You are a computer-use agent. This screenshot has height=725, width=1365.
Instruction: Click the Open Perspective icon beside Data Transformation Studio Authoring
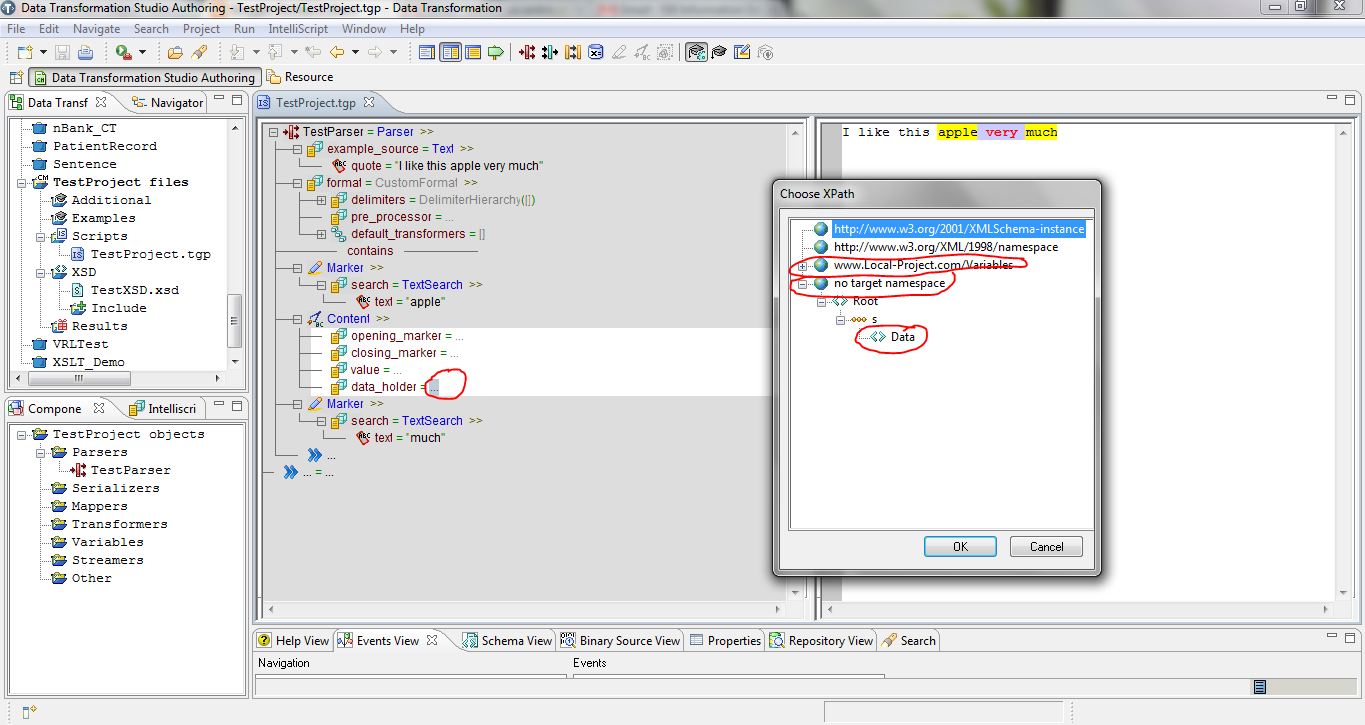click(16, 77)
